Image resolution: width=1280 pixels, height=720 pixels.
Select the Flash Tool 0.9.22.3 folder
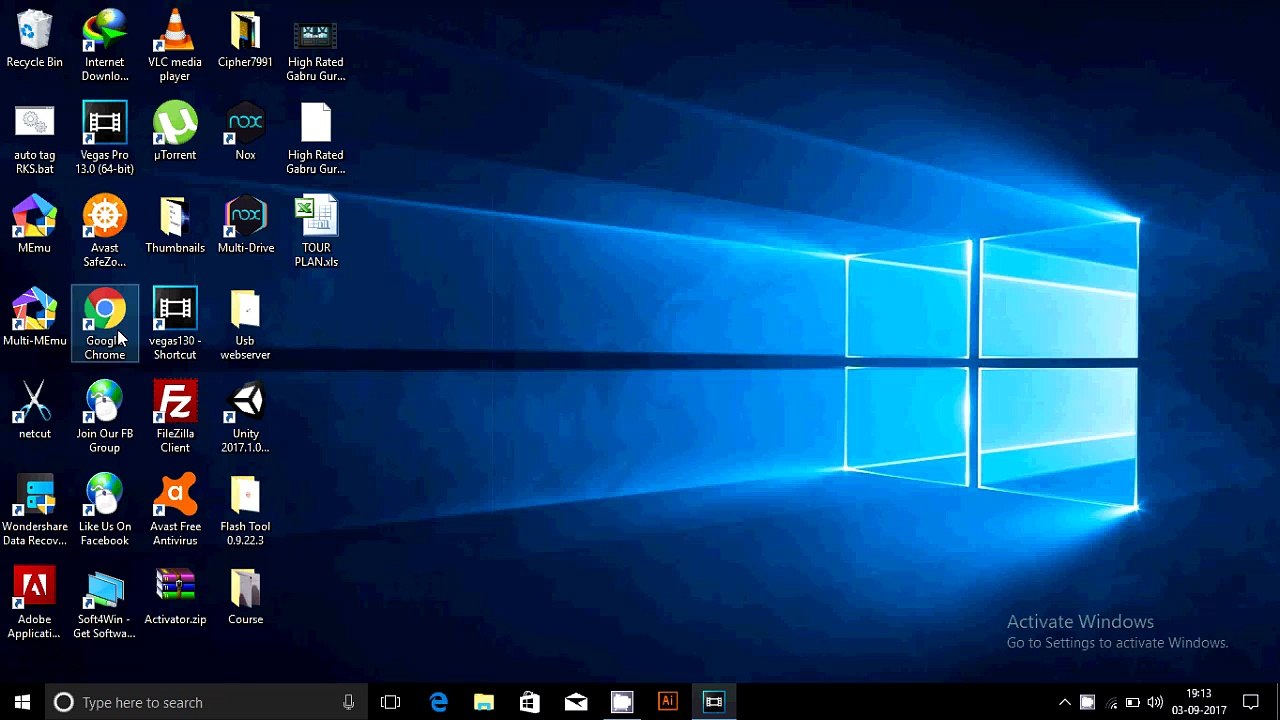tap(245, 512)
